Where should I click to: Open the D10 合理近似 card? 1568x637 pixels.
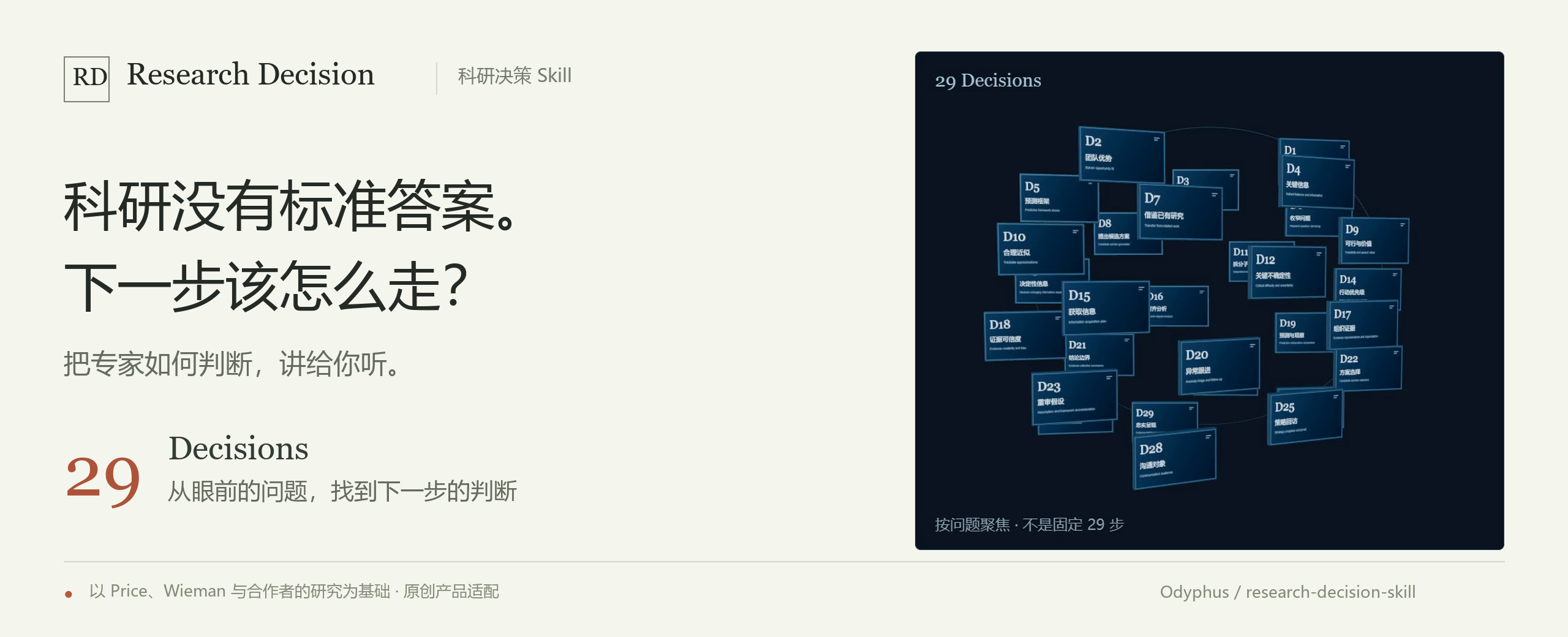1040,247
